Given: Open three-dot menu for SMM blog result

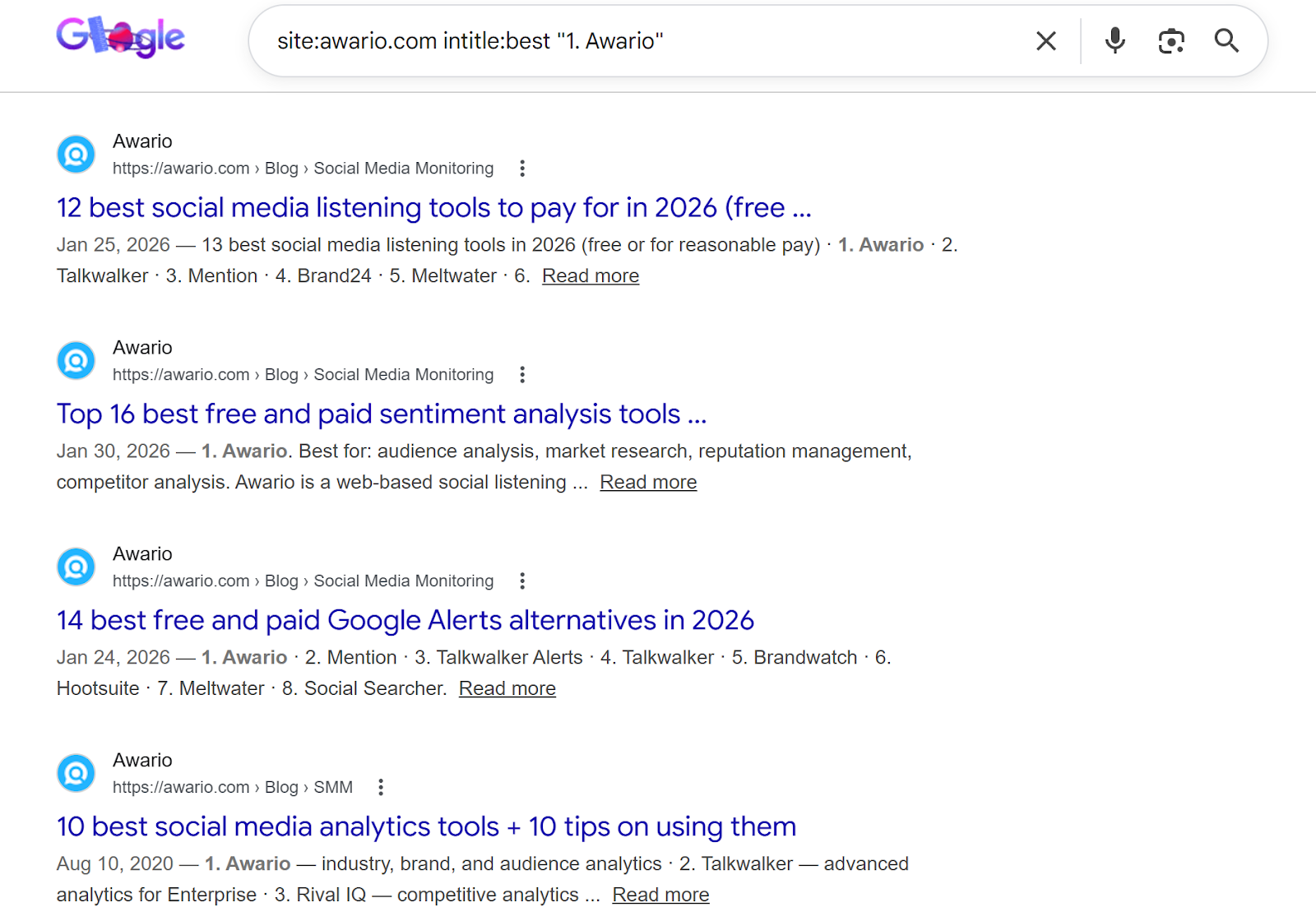Looking at the screenshot, I should point(380,788).
